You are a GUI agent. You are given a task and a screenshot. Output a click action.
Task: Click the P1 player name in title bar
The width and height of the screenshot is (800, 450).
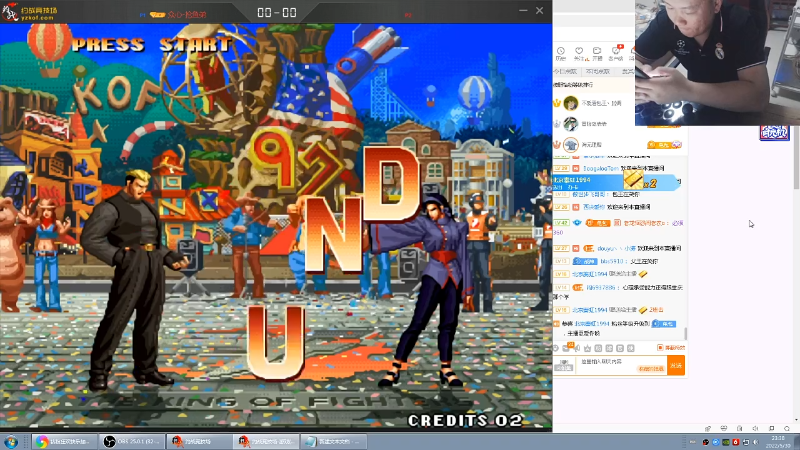[x=187, y=15]
